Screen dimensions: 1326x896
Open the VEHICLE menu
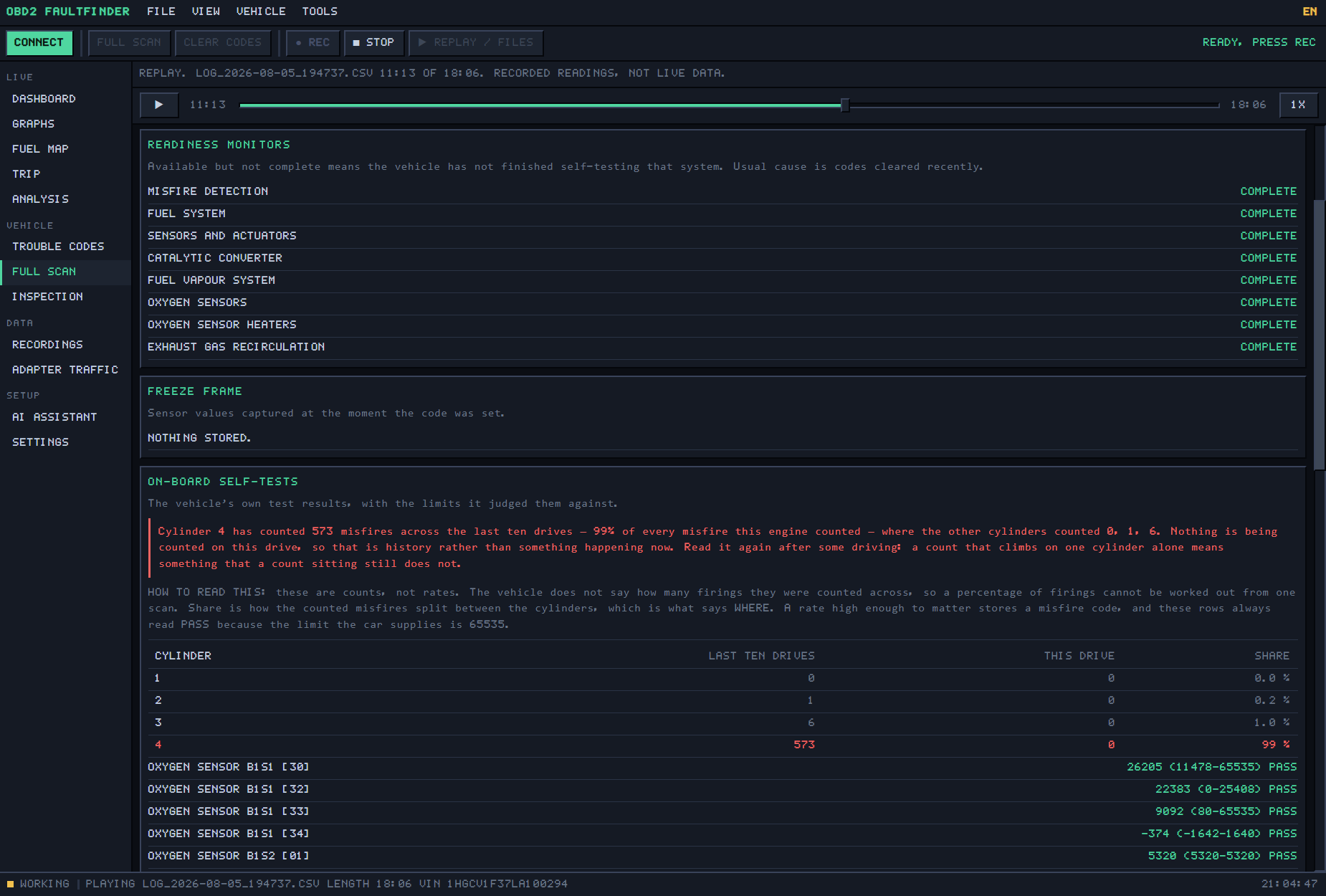261,11
